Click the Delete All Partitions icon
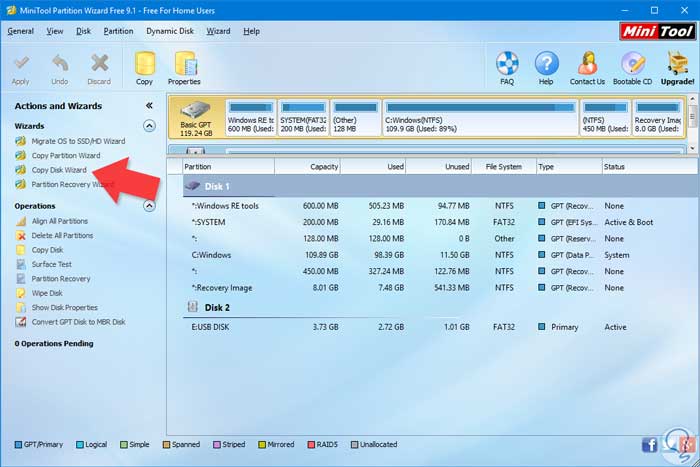The height and width of the screenshot is (467, 700). click(x=21, y=235)
